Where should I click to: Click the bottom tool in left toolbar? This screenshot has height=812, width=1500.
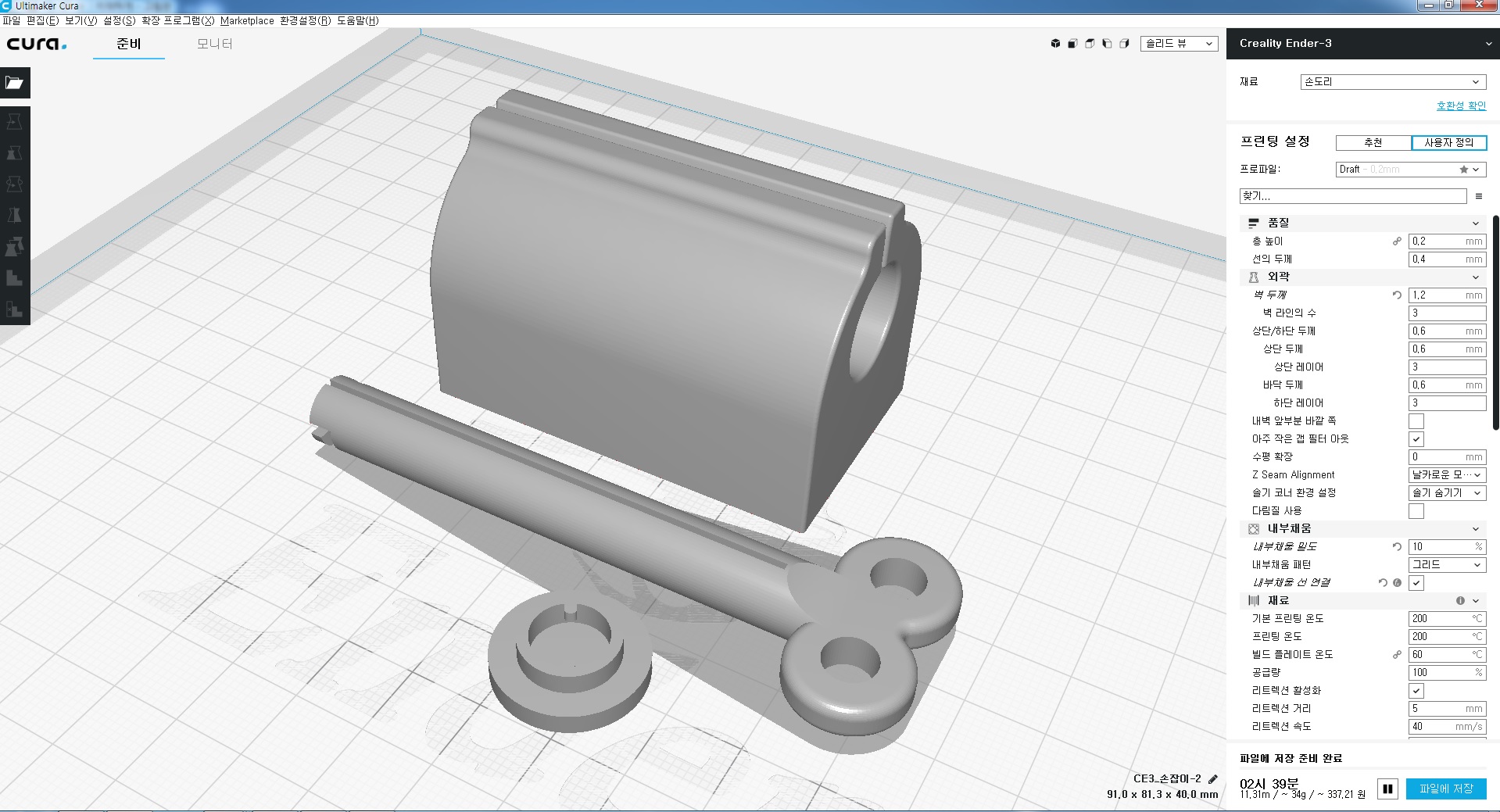pyautogui.click(x=15, y=309)
